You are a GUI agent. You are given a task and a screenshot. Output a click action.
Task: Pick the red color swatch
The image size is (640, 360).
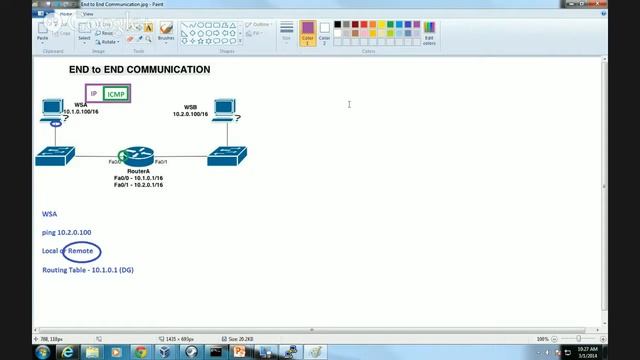pos(364,24)
